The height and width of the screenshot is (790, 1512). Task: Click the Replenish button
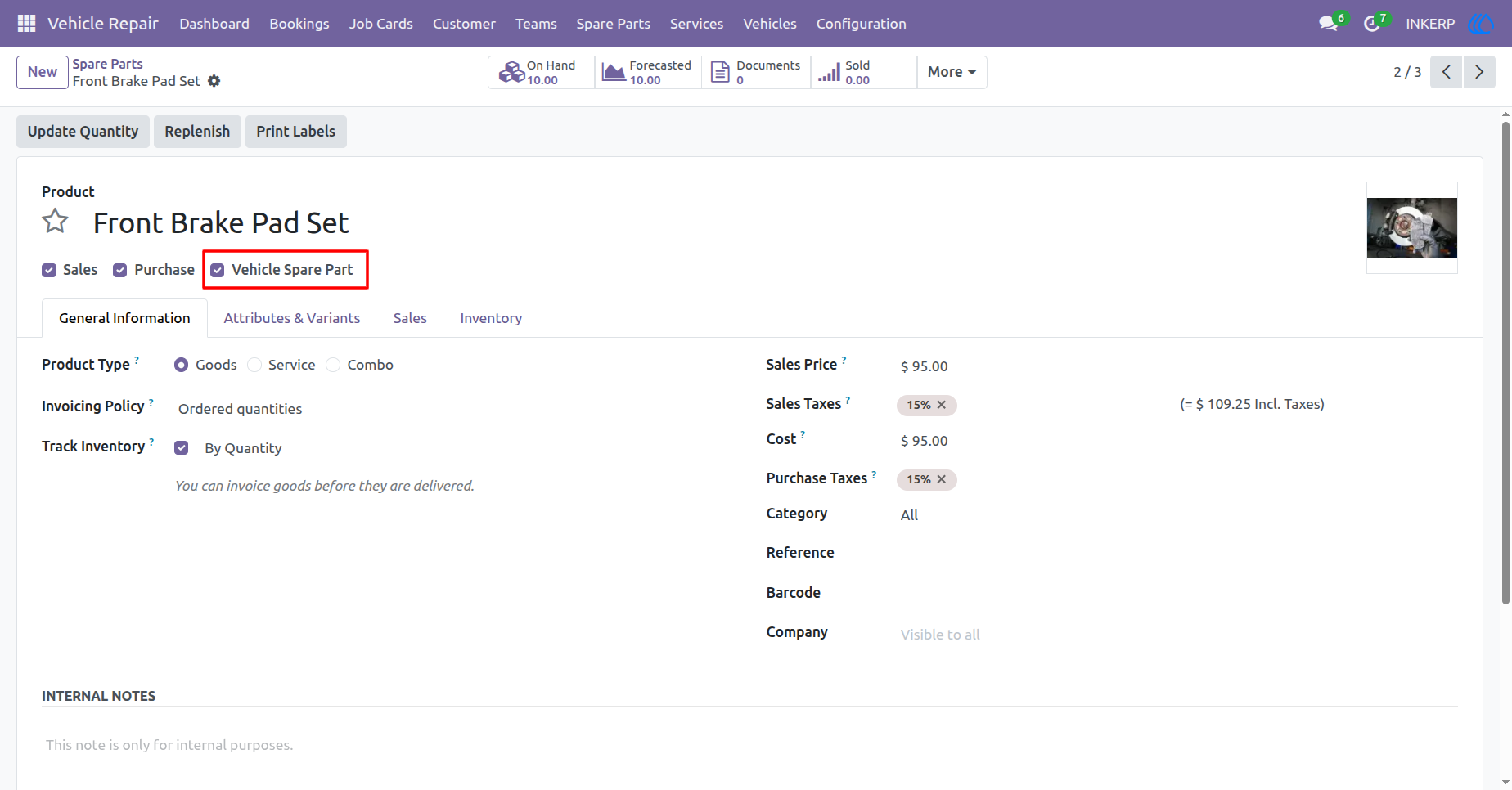(197, 132)
